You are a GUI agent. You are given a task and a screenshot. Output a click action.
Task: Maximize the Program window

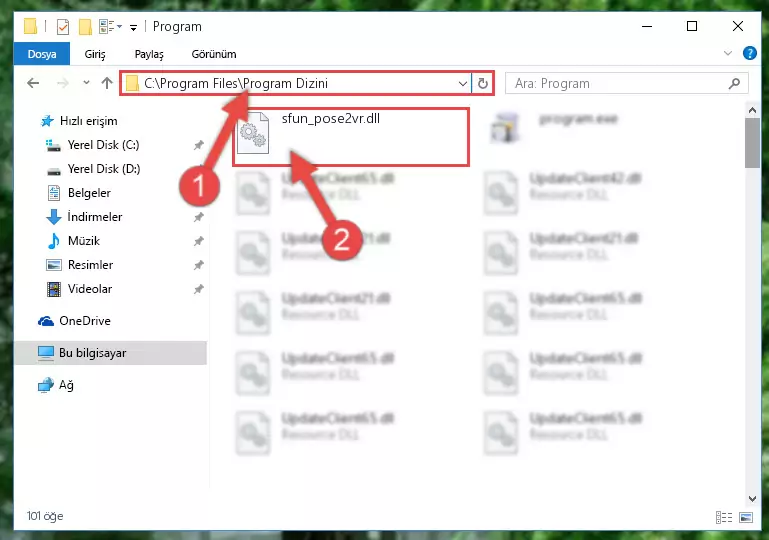[x=692, y=26]
